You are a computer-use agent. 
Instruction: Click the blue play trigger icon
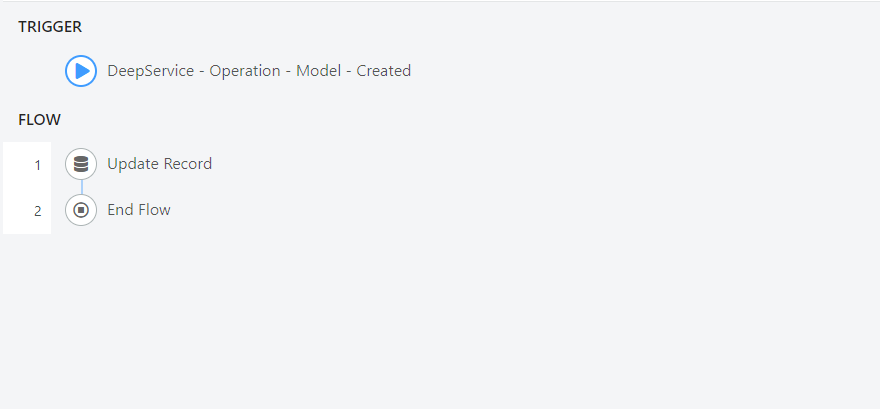(x=81, y=71)
